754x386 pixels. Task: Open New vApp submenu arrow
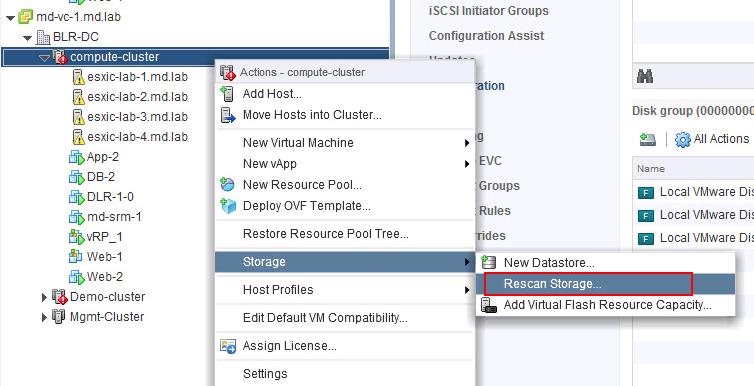[466, 164]
